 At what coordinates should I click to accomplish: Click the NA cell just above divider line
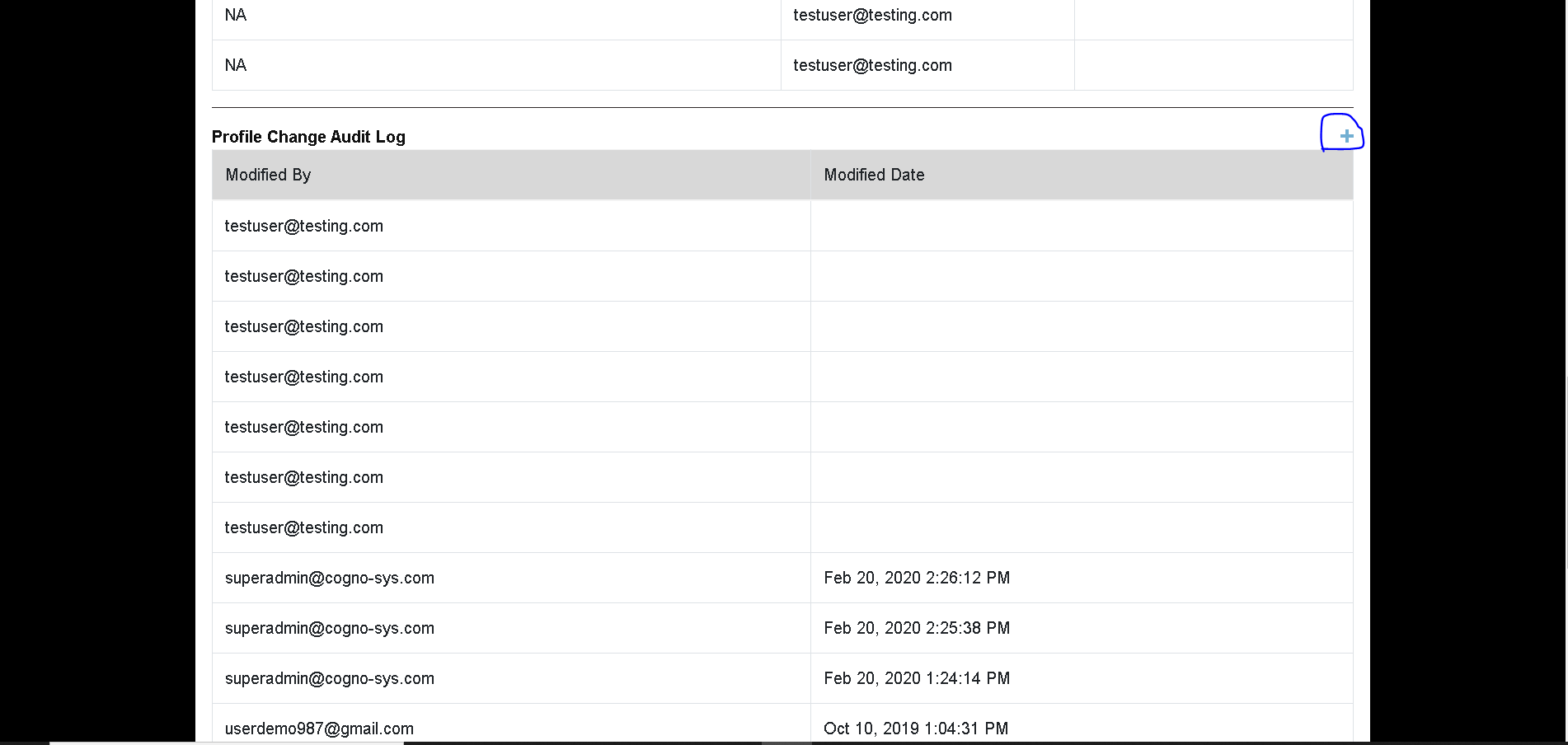[x=236, y=65]
